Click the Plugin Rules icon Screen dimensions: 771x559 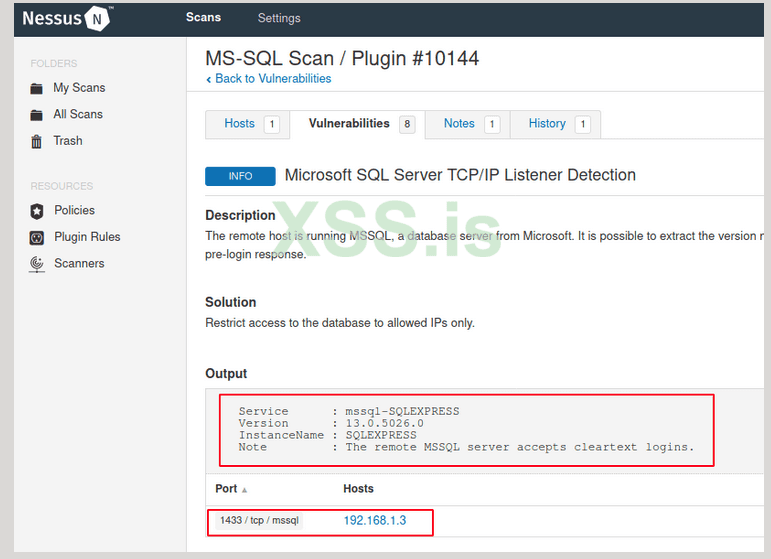pyautogui.click(x=36, y=238)
